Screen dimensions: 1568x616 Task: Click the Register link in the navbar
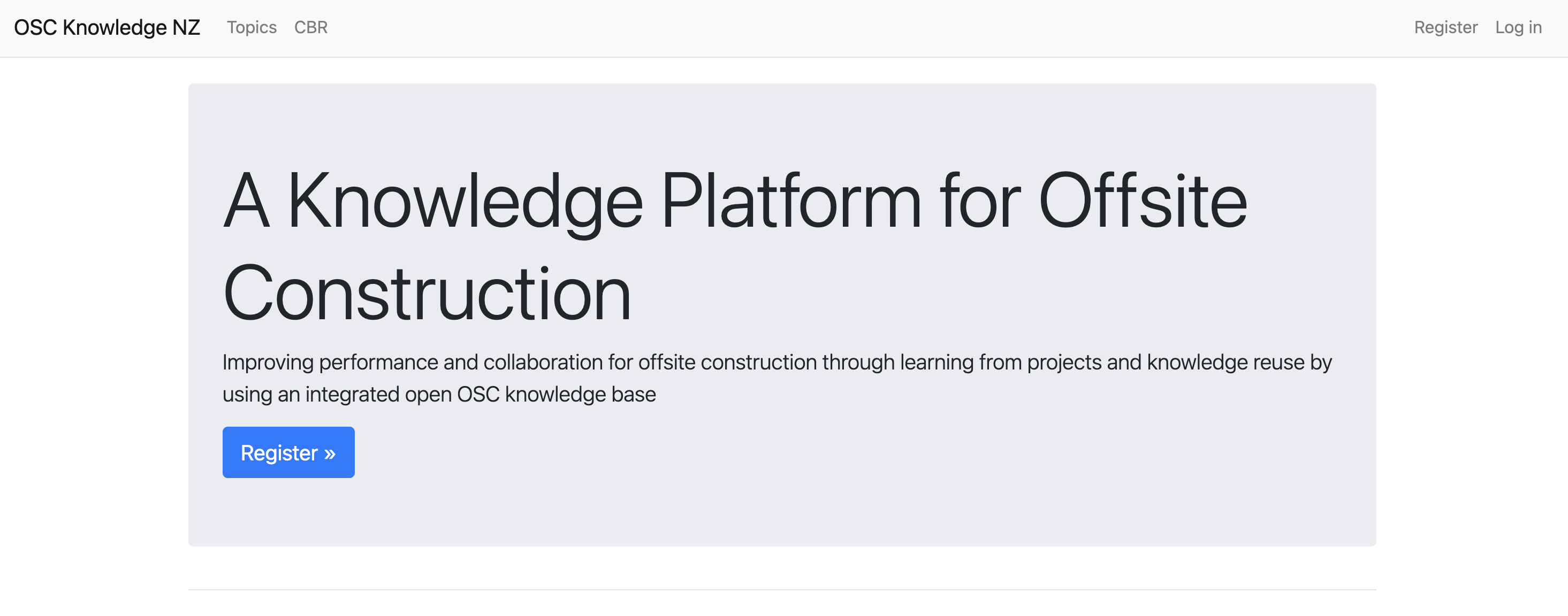[x=1445, y=27]
